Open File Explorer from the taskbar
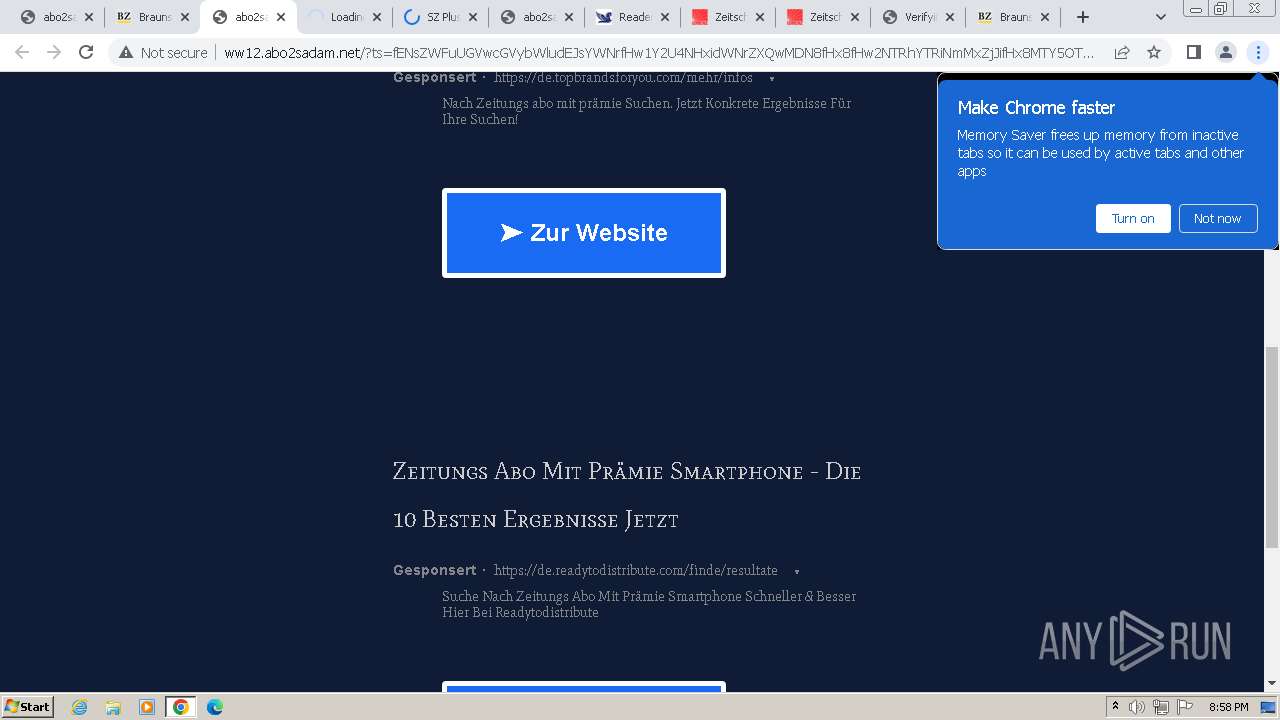 (x=113, y=707)
